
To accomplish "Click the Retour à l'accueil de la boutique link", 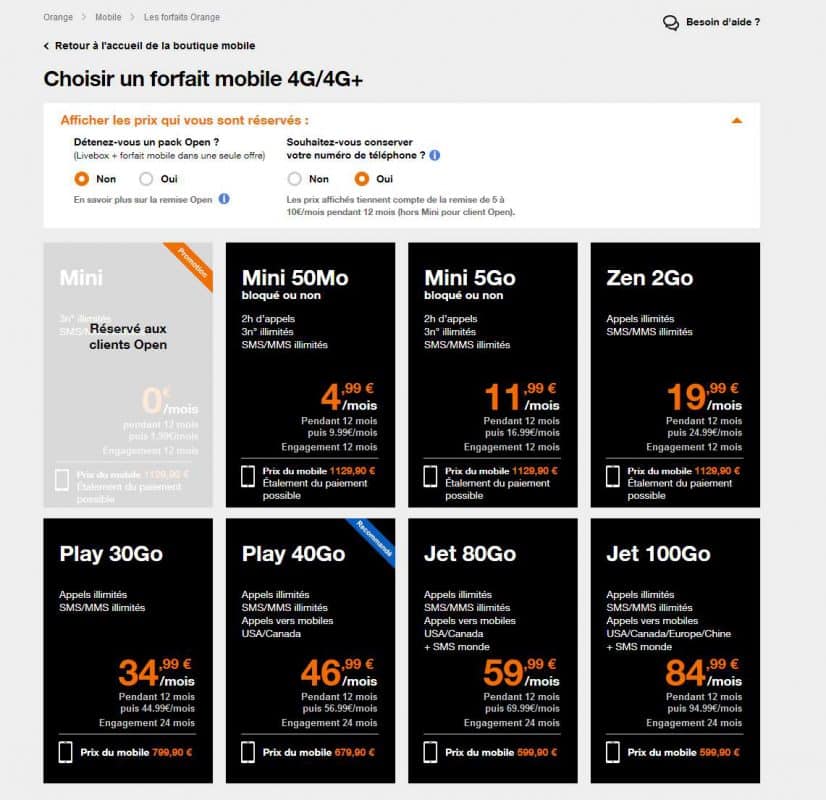I will pos(154,46).
